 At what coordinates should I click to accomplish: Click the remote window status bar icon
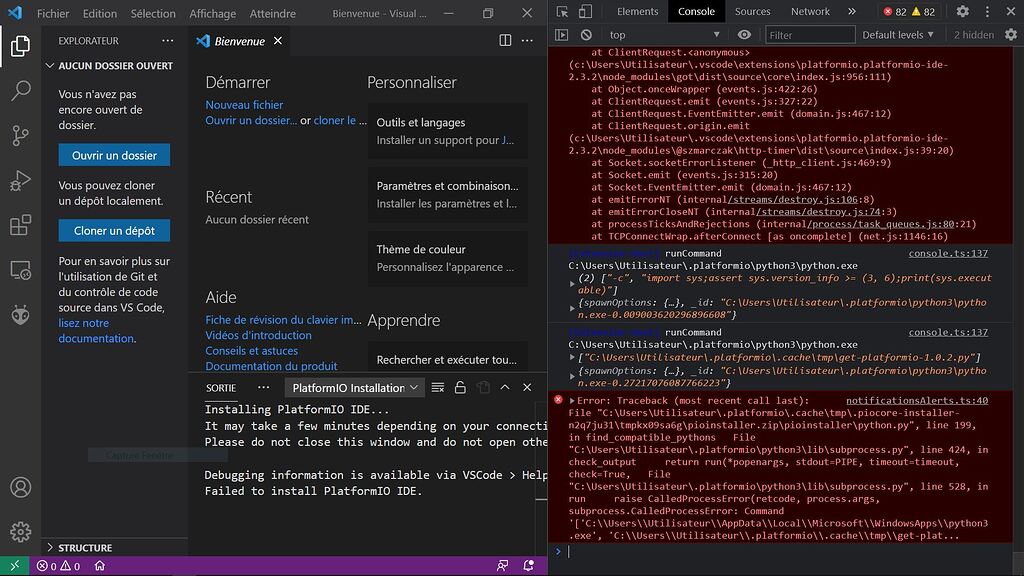click(14, 566)
